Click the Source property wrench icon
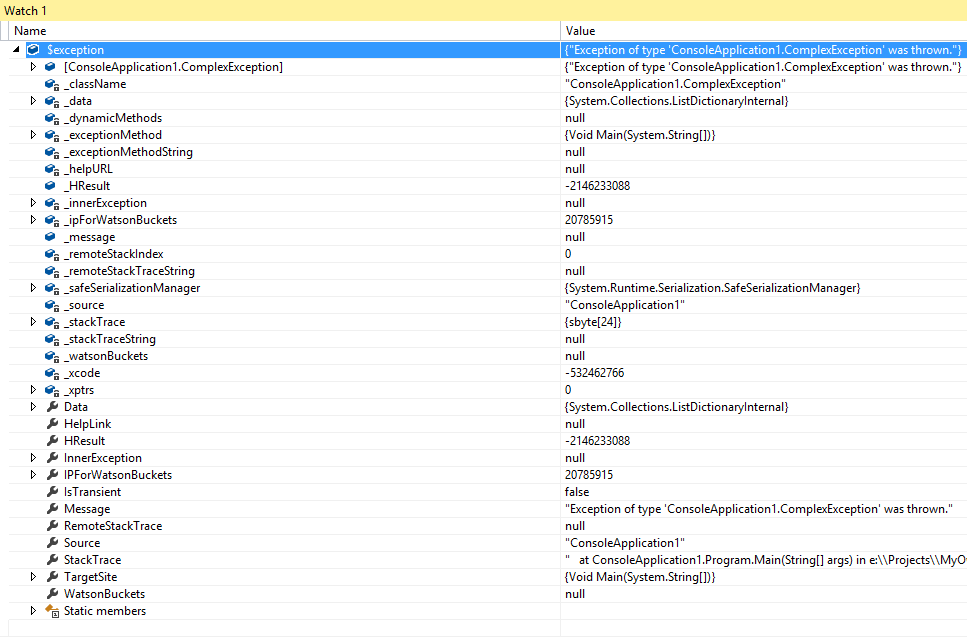Image resolution: width=967 pixels, height=638 pixels. point(53,543)
